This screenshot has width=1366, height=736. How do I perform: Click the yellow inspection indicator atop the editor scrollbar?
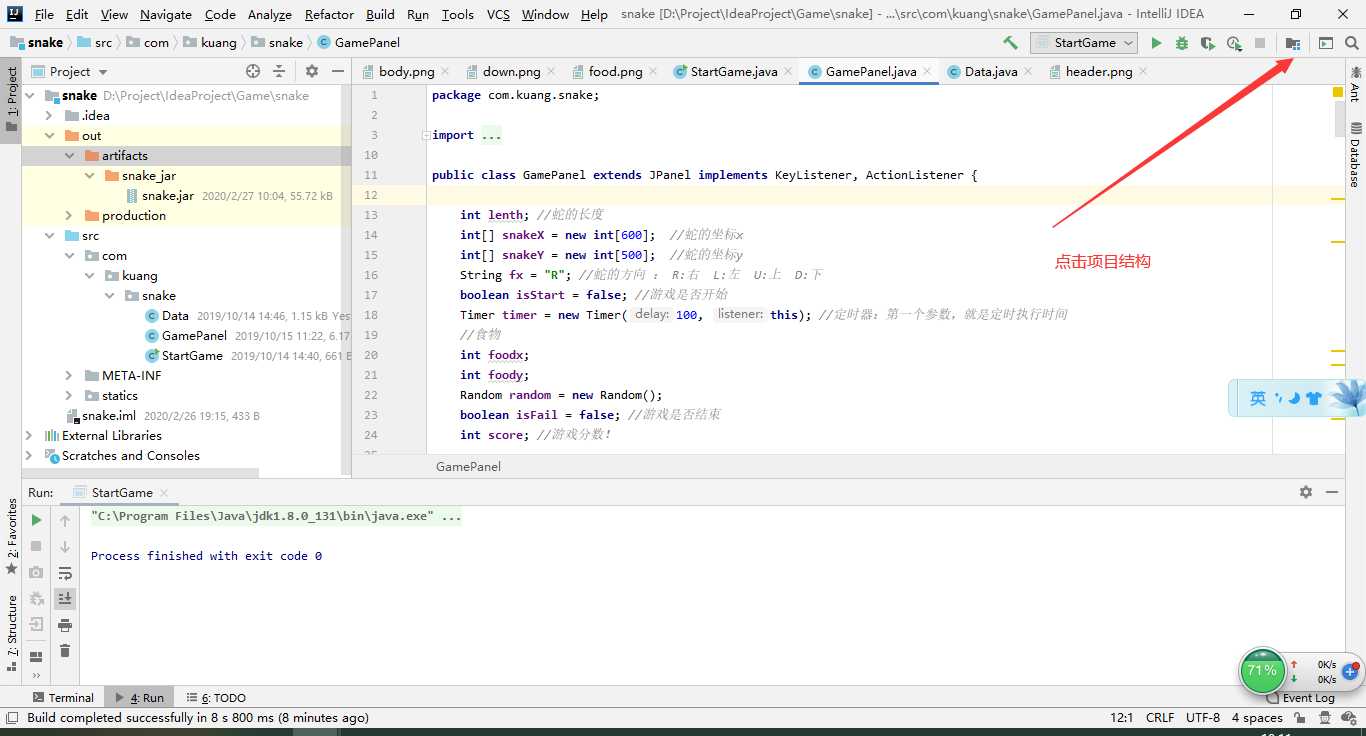point(1338,92)
